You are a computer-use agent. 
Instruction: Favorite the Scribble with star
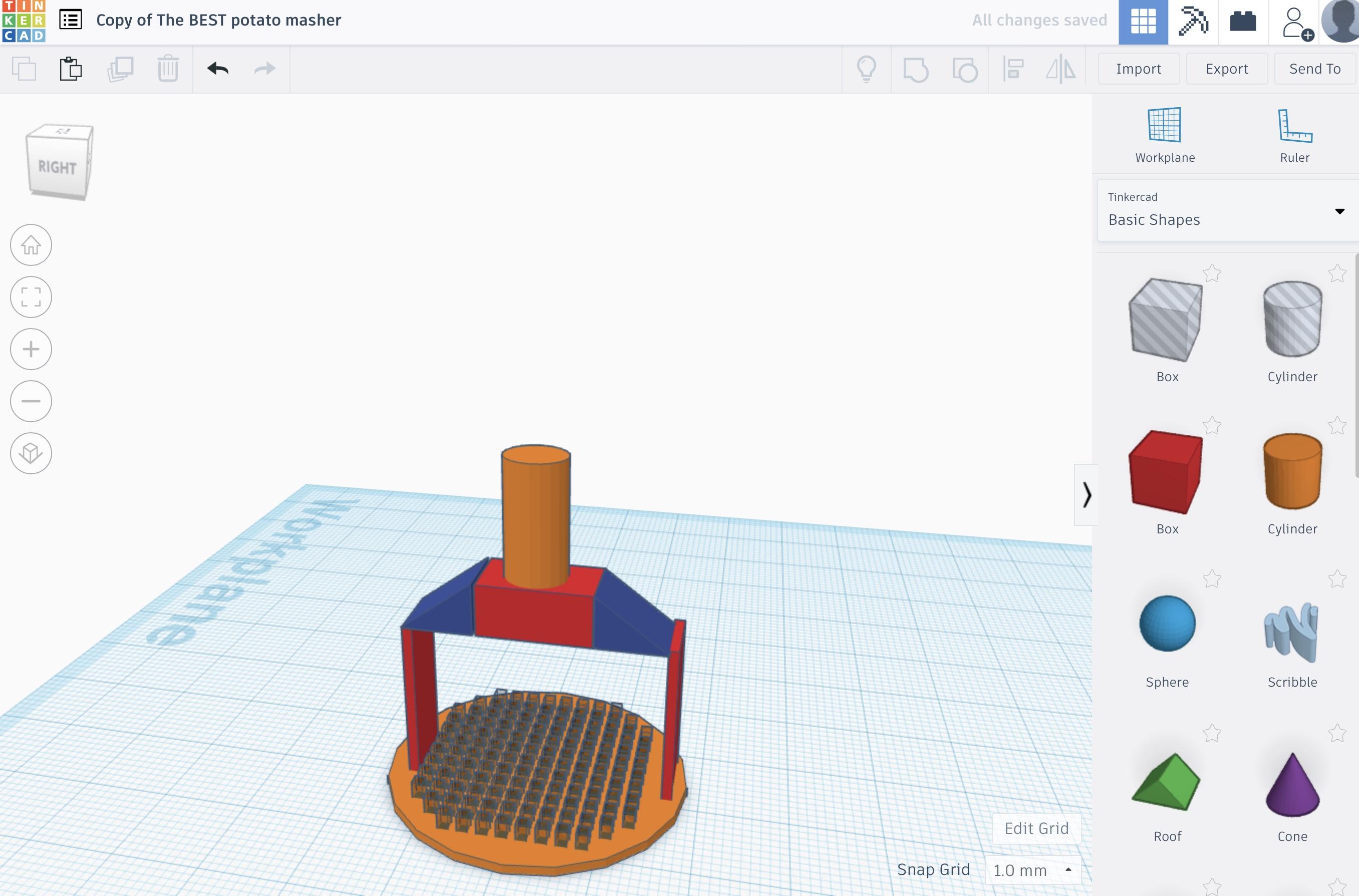point(1337,579)
